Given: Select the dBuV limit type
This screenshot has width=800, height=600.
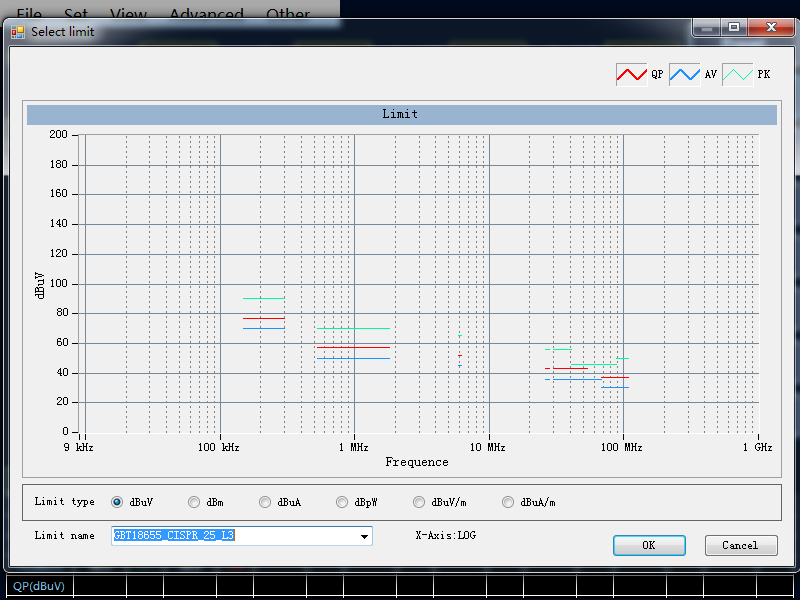Looking at the screenshot, I should [117, 502].
